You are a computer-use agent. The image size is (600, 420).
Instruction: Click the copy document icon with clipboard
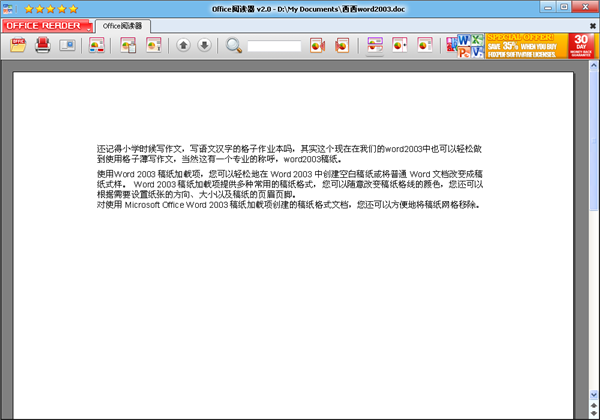[128, 45]
